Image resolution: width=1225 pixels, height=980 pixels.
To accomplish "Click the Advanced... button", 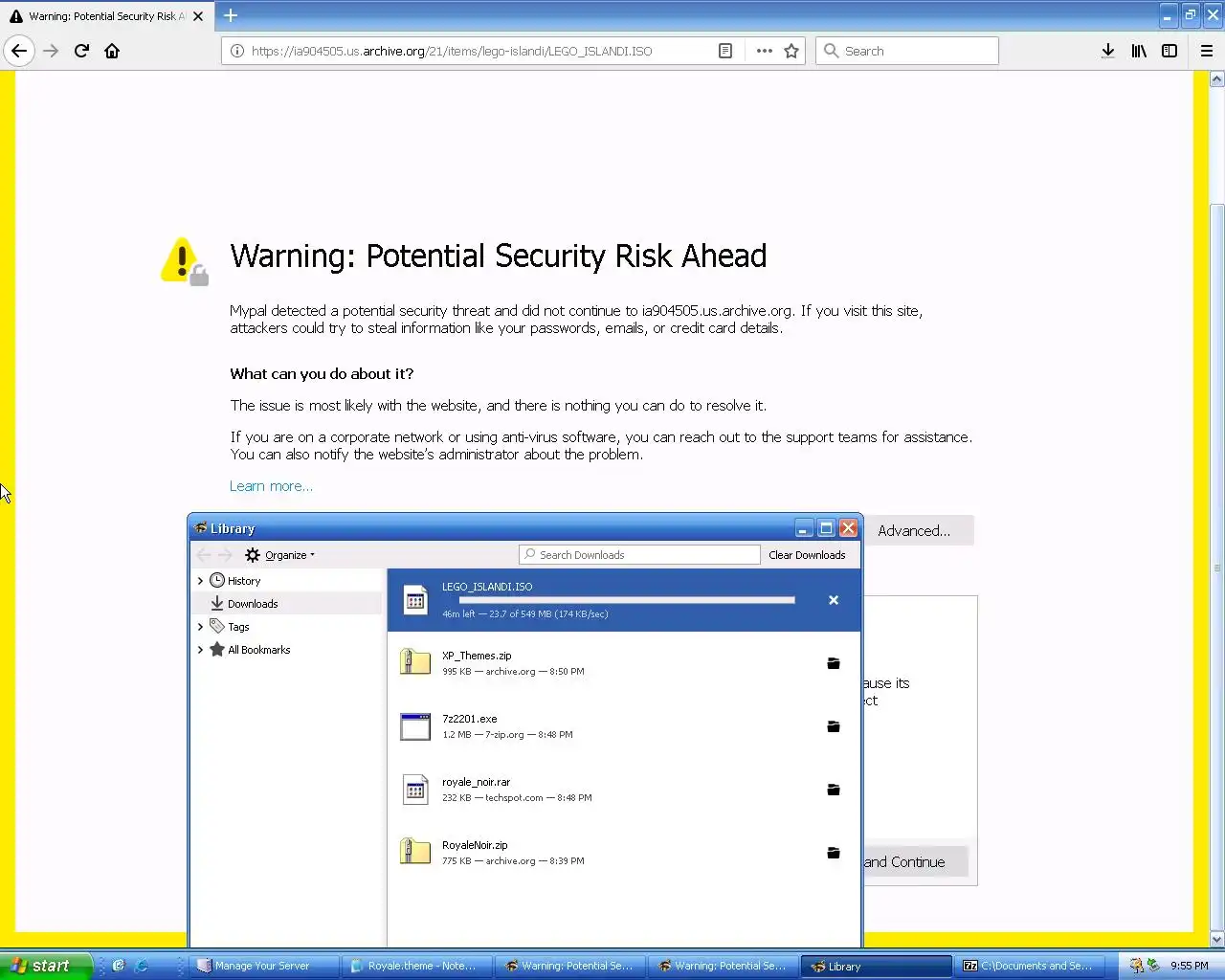I will pyautogui.click(x=919, y=530).
